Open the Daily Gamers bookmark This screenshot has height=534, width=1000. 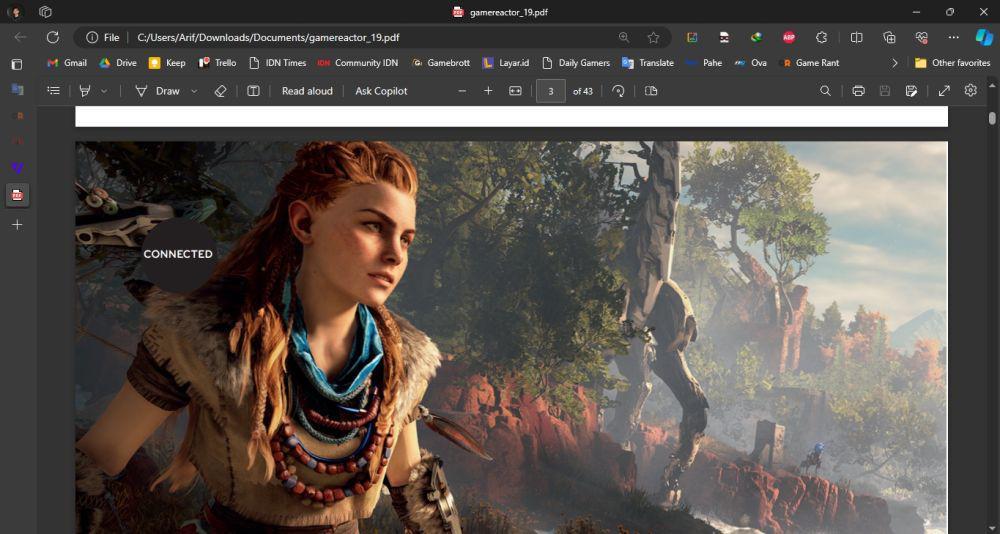(576, 63)
